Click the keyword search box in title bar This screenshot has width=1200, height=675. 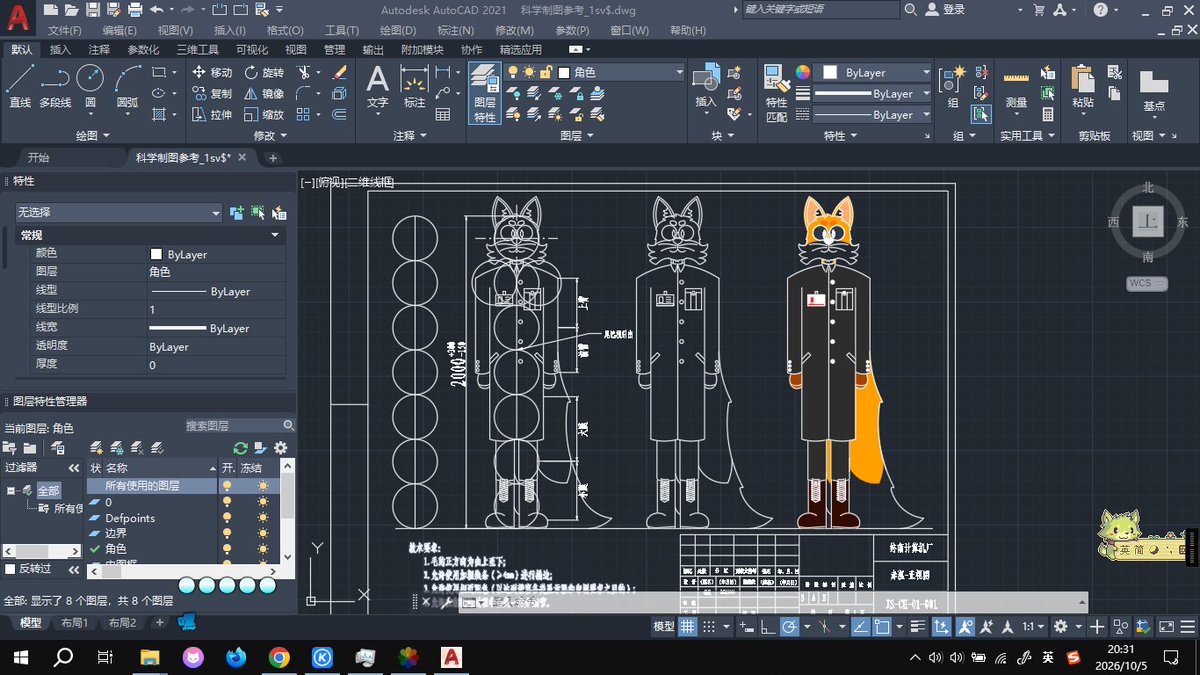point(820,9)
